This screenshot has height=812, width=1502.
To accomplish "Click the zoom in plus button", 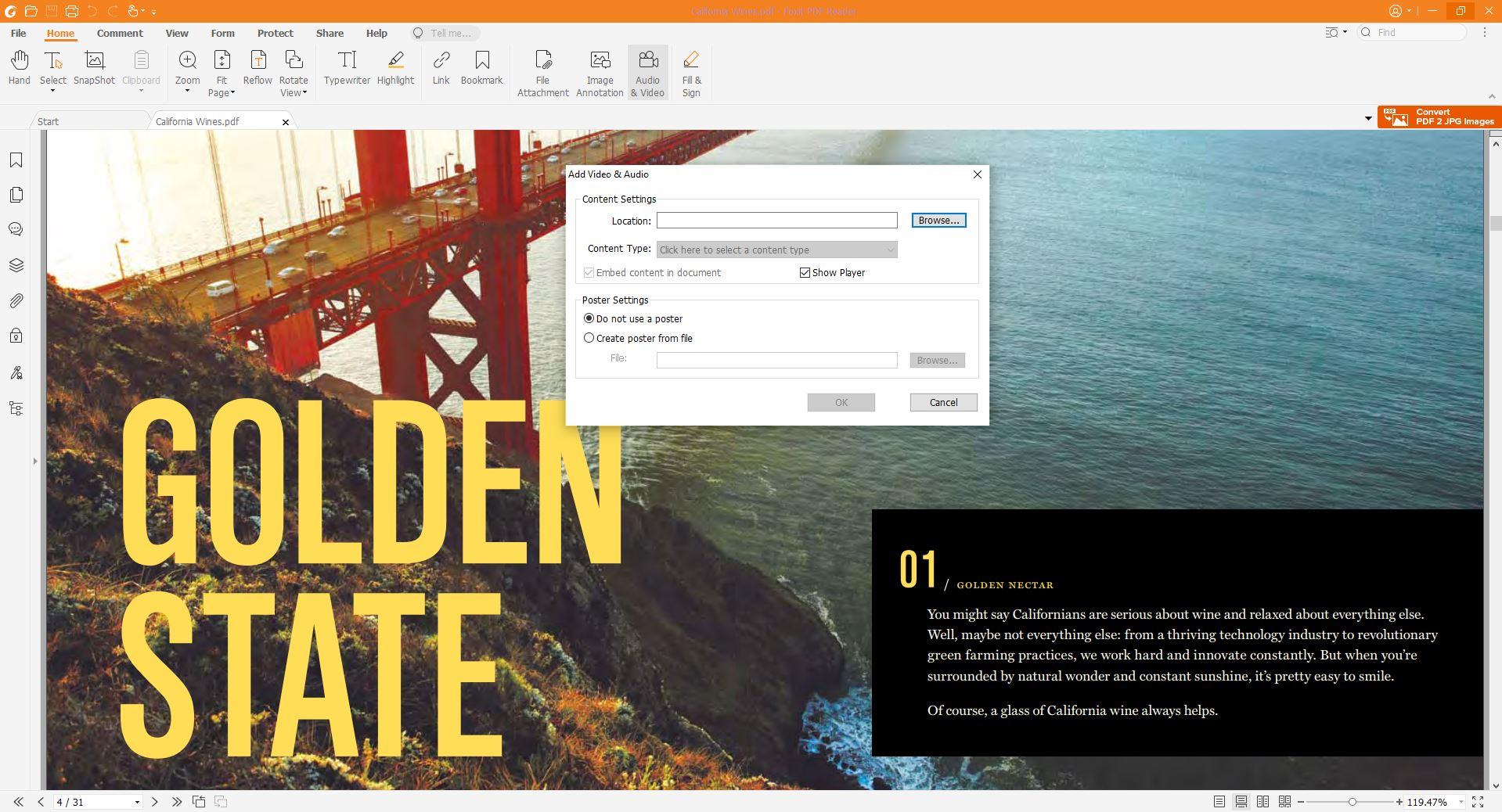I will pos(1399,802).
